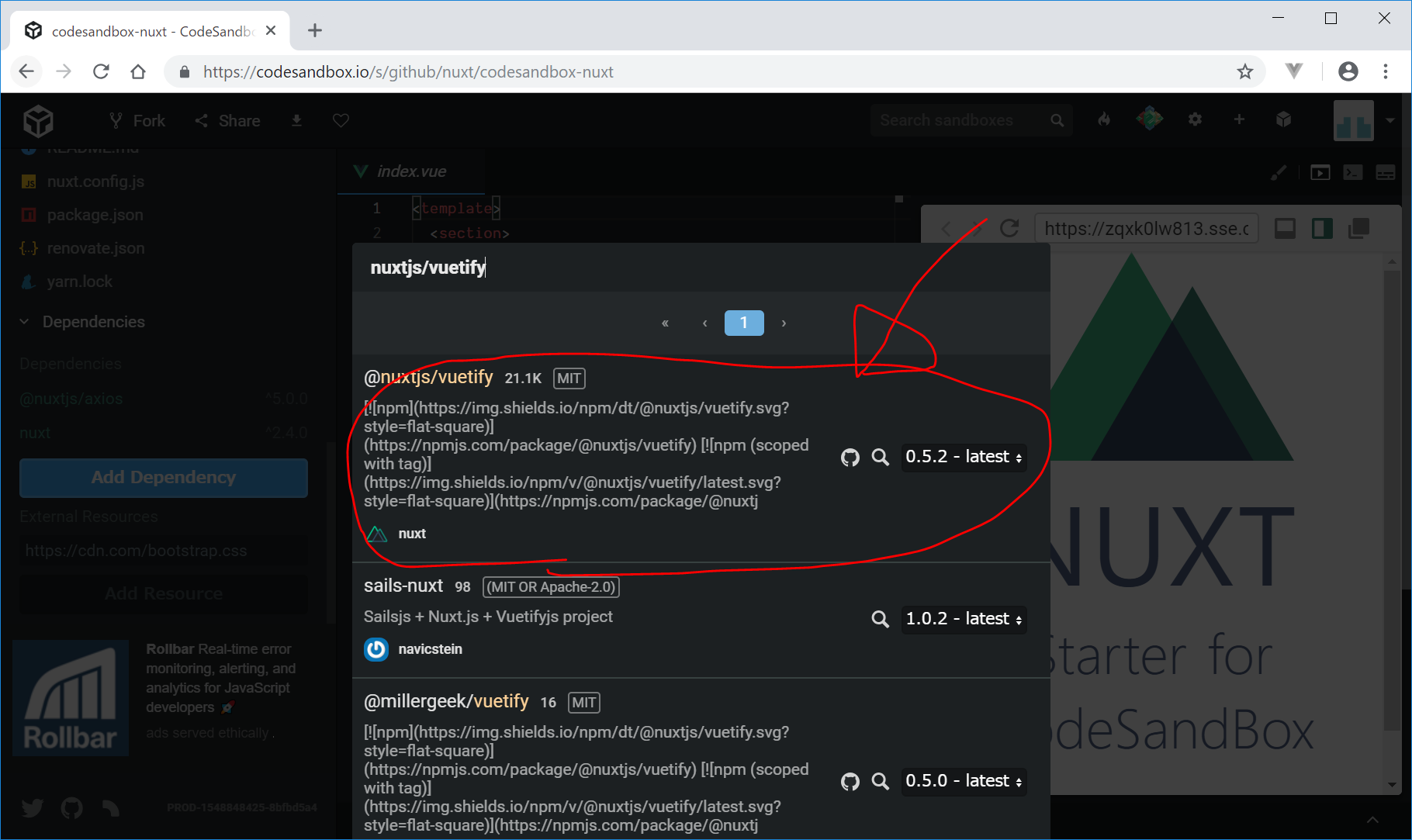
Task: Click the search icon beside version 0.5.0
Action: click(880, 781)
